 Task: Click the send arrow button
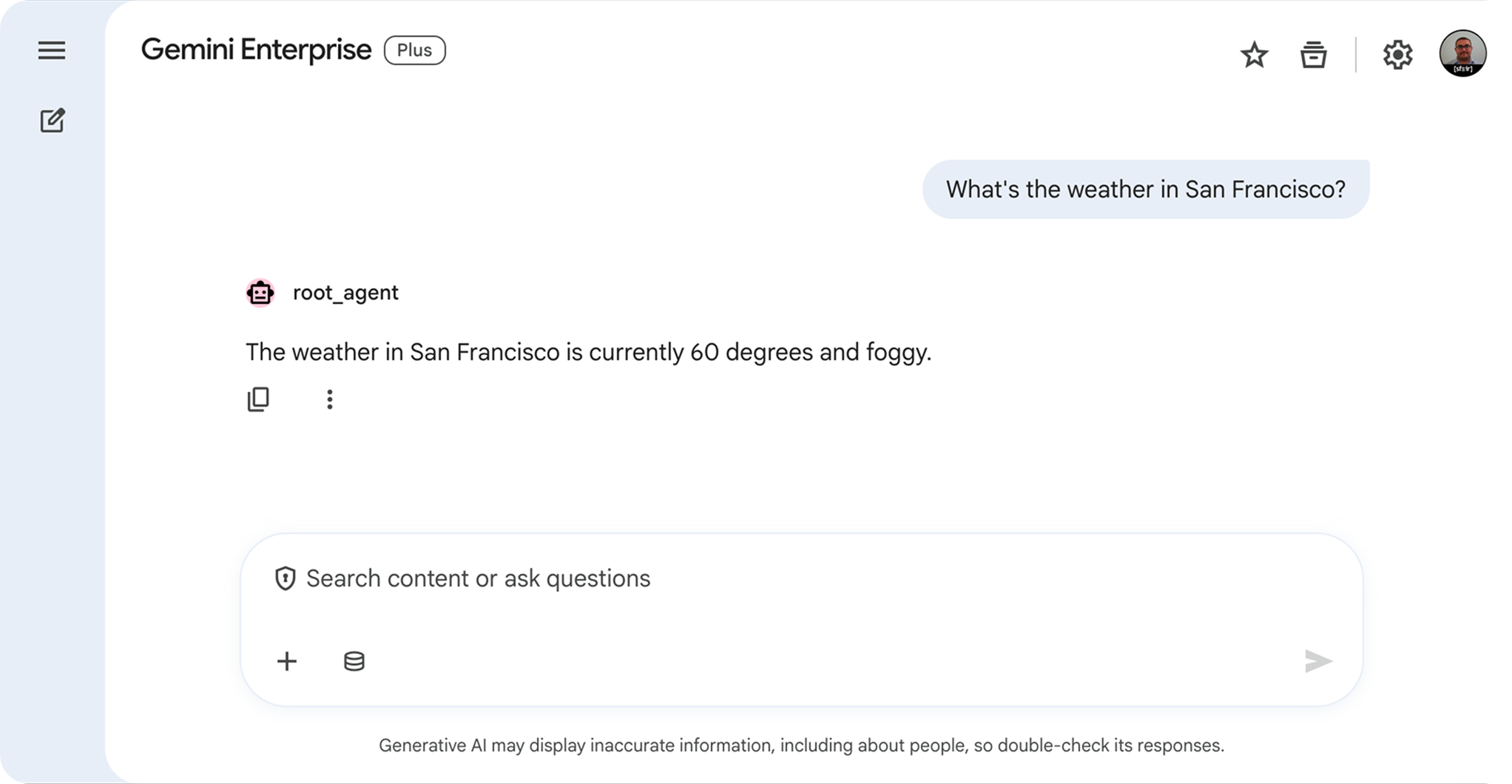[x=1317, y=660]
